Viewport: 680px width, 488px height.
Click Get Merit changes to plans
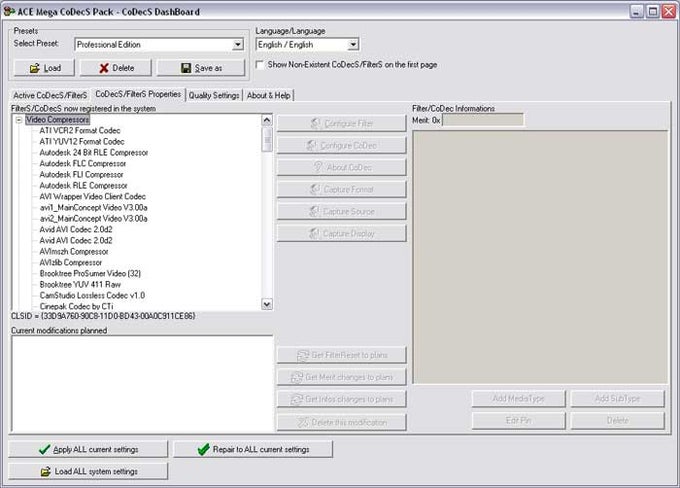pos(342,377)
